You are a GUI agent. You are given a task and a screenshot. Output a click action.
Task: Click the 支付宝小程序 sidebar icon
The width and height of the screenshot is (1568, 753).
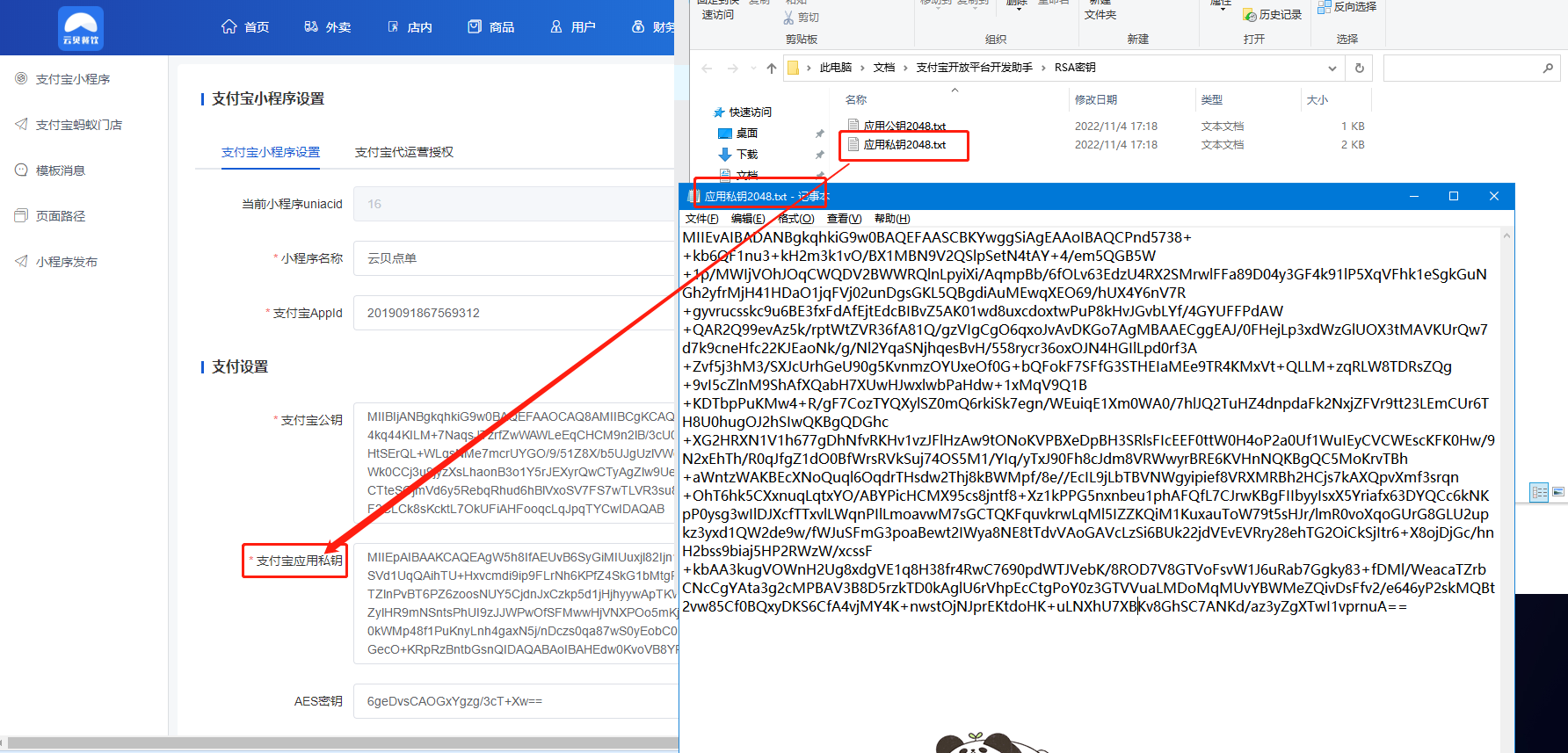[x=21, y=78]
